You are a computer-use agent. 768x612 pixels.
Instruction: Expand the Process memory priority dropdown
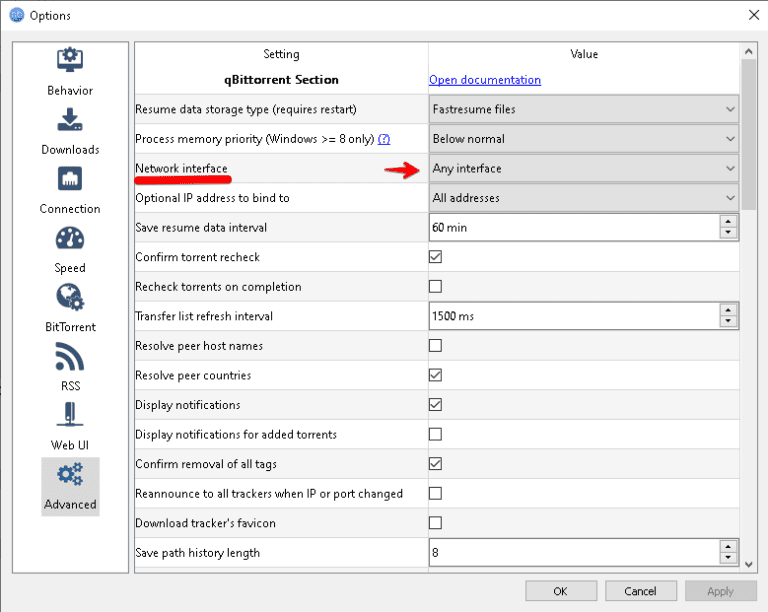tap(584, 139)
